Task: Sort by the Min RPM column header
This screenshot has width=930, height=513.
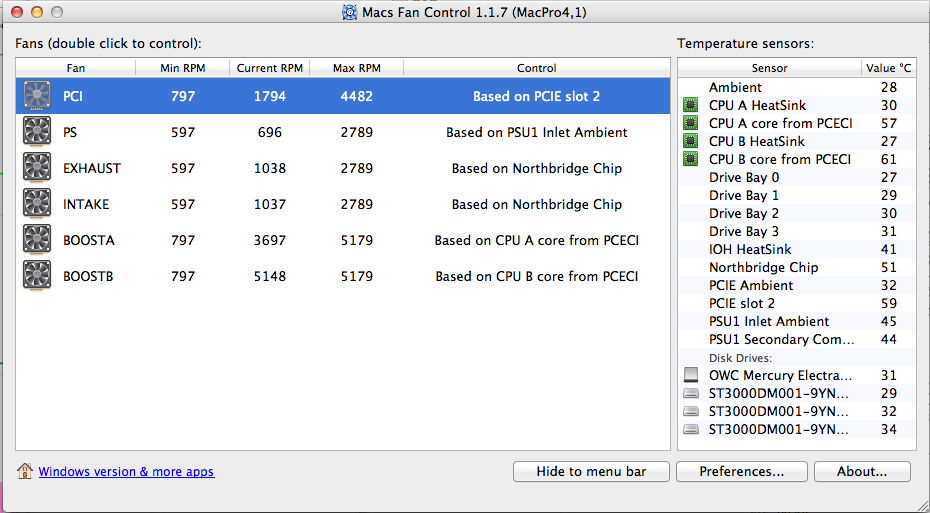Action: [x=183, y=68]
